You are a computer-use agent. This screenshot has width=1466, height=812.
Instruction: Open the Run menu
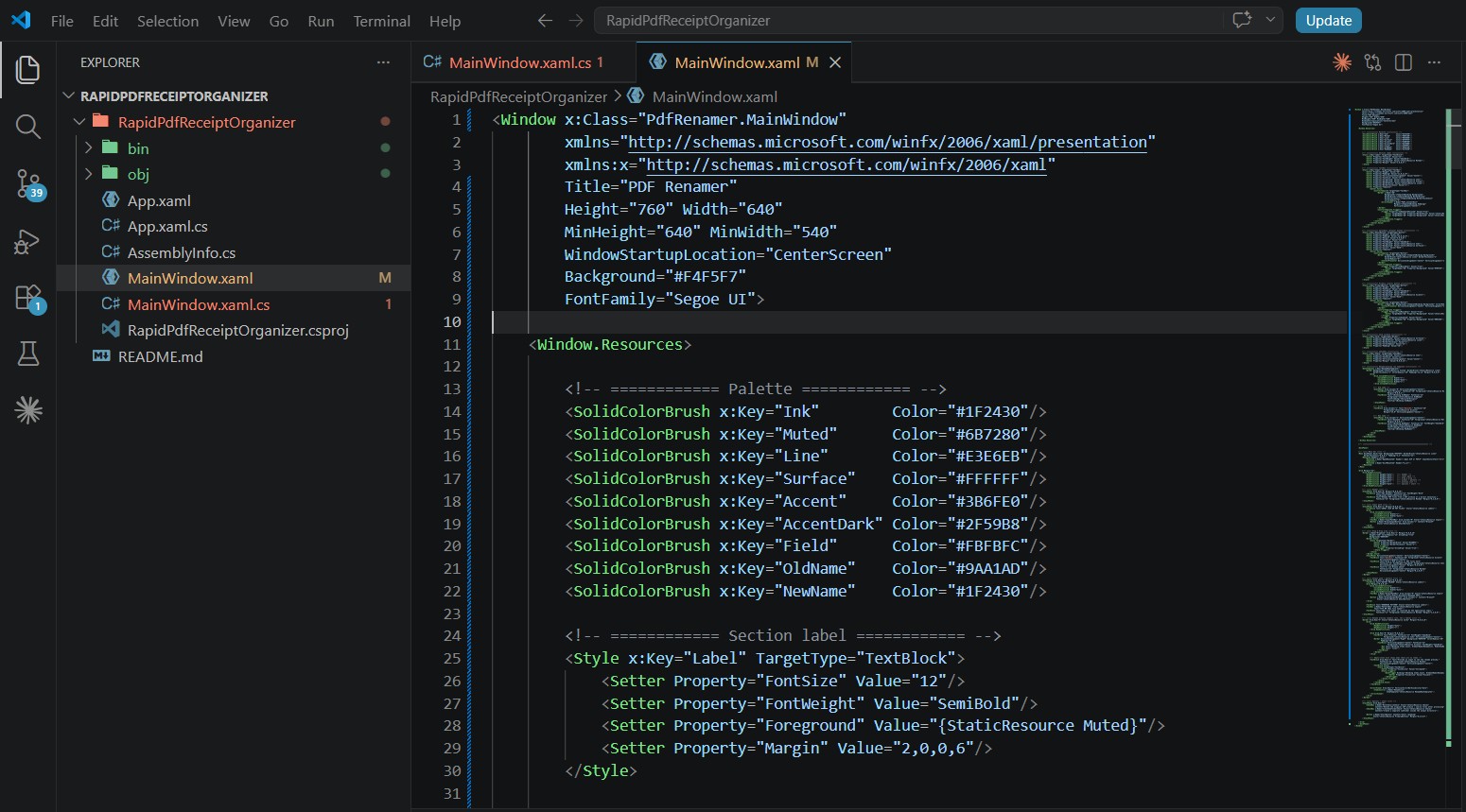click(321, 21)
